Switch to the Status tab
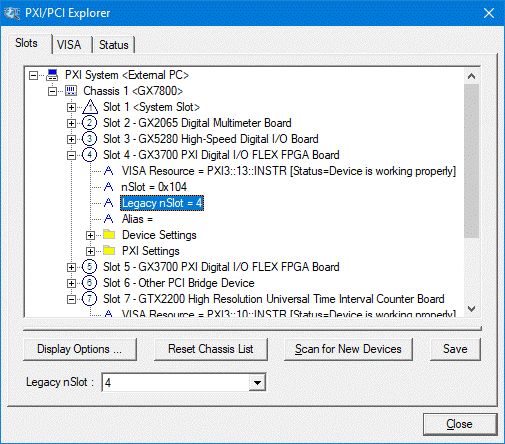Viewport: 505px width, 444px height. [114, 45]
